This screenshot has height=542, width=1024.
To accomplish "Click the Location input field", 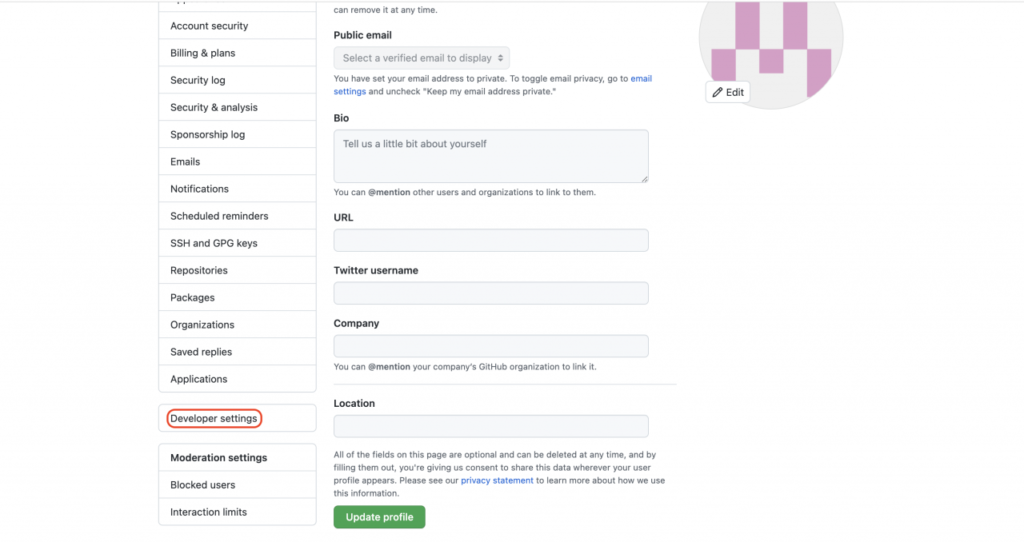I will 490,426.
